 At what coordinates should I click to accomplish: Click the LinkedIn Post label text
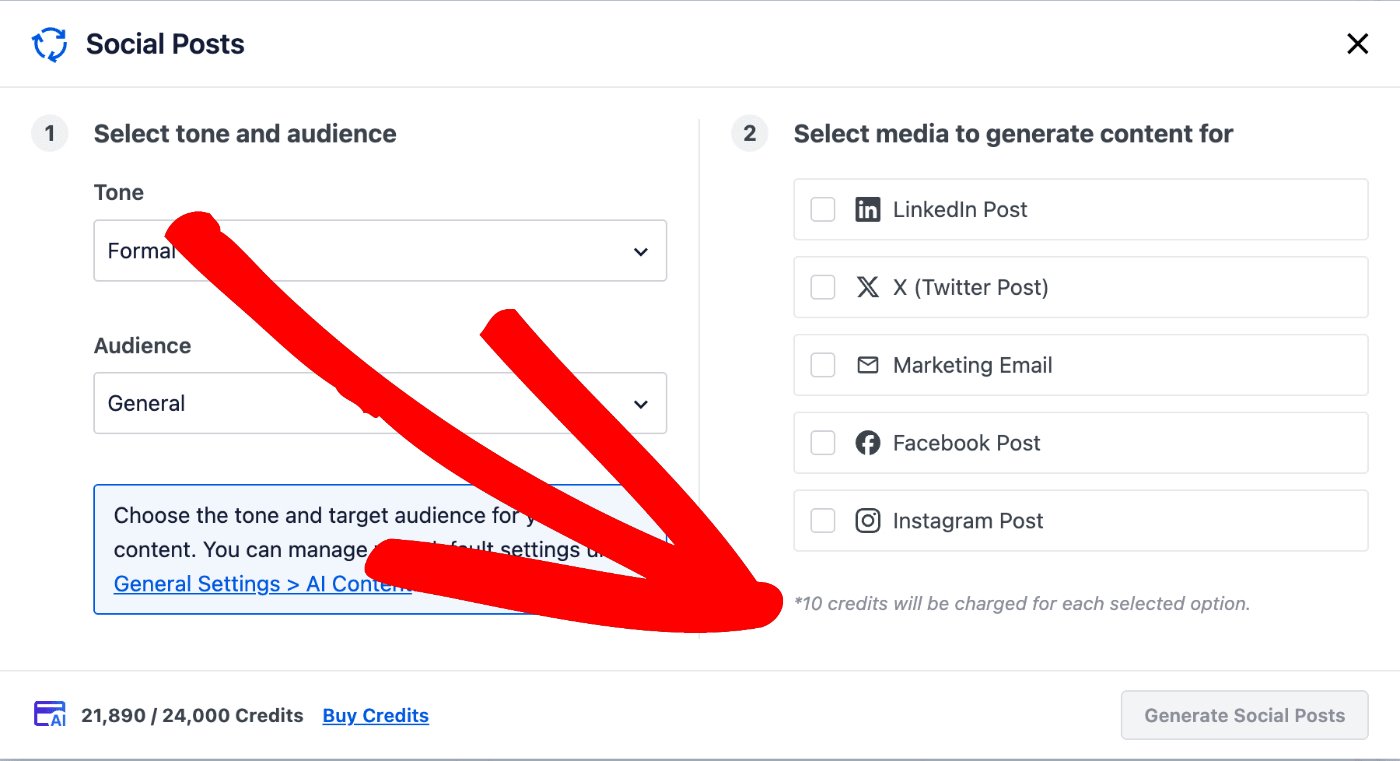pos(960,210)
